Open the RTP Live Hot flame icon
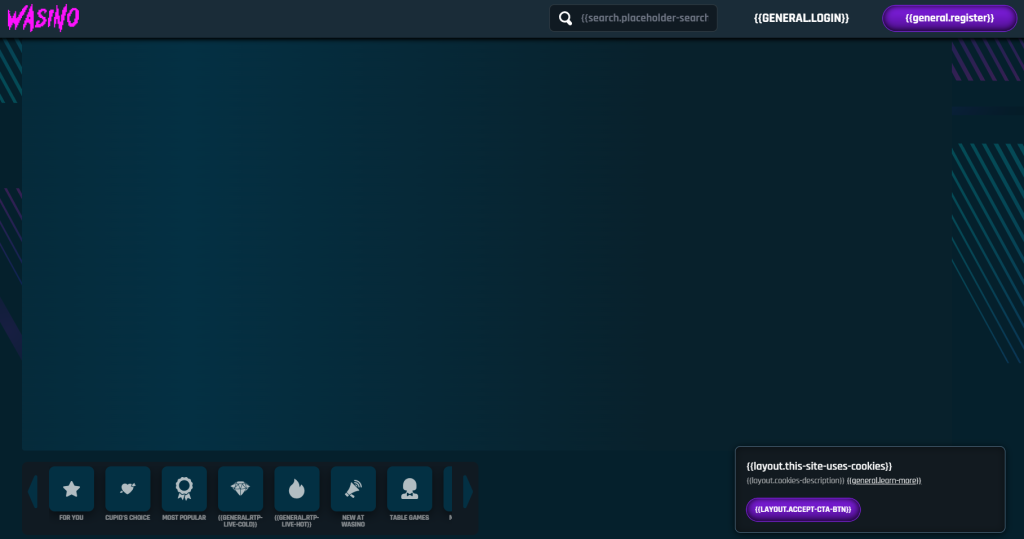The width and height of the screenshot is (1024, 539). (297, 488)
